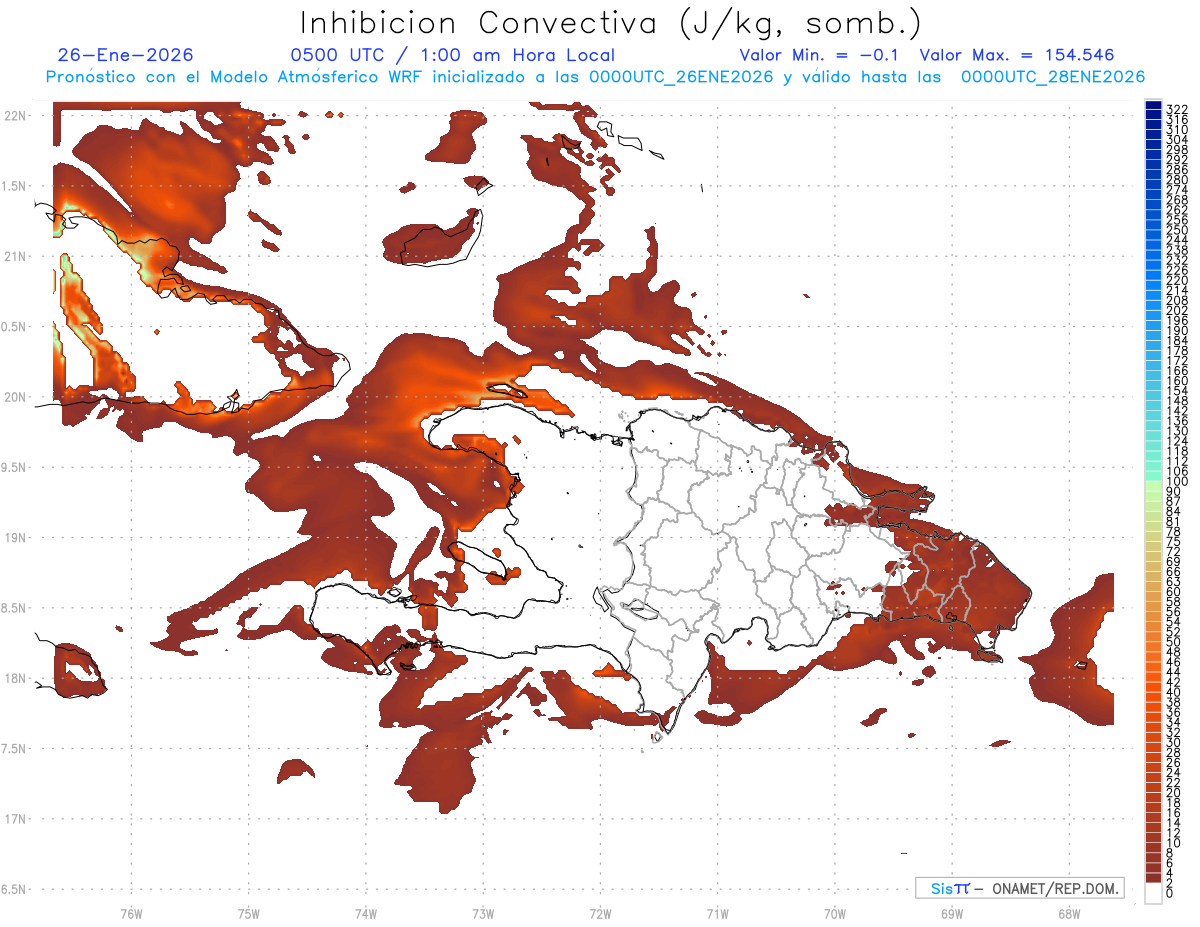Click the "20N" latitude label
Screen dimensions: 1200x927
[x=15, y=397]
